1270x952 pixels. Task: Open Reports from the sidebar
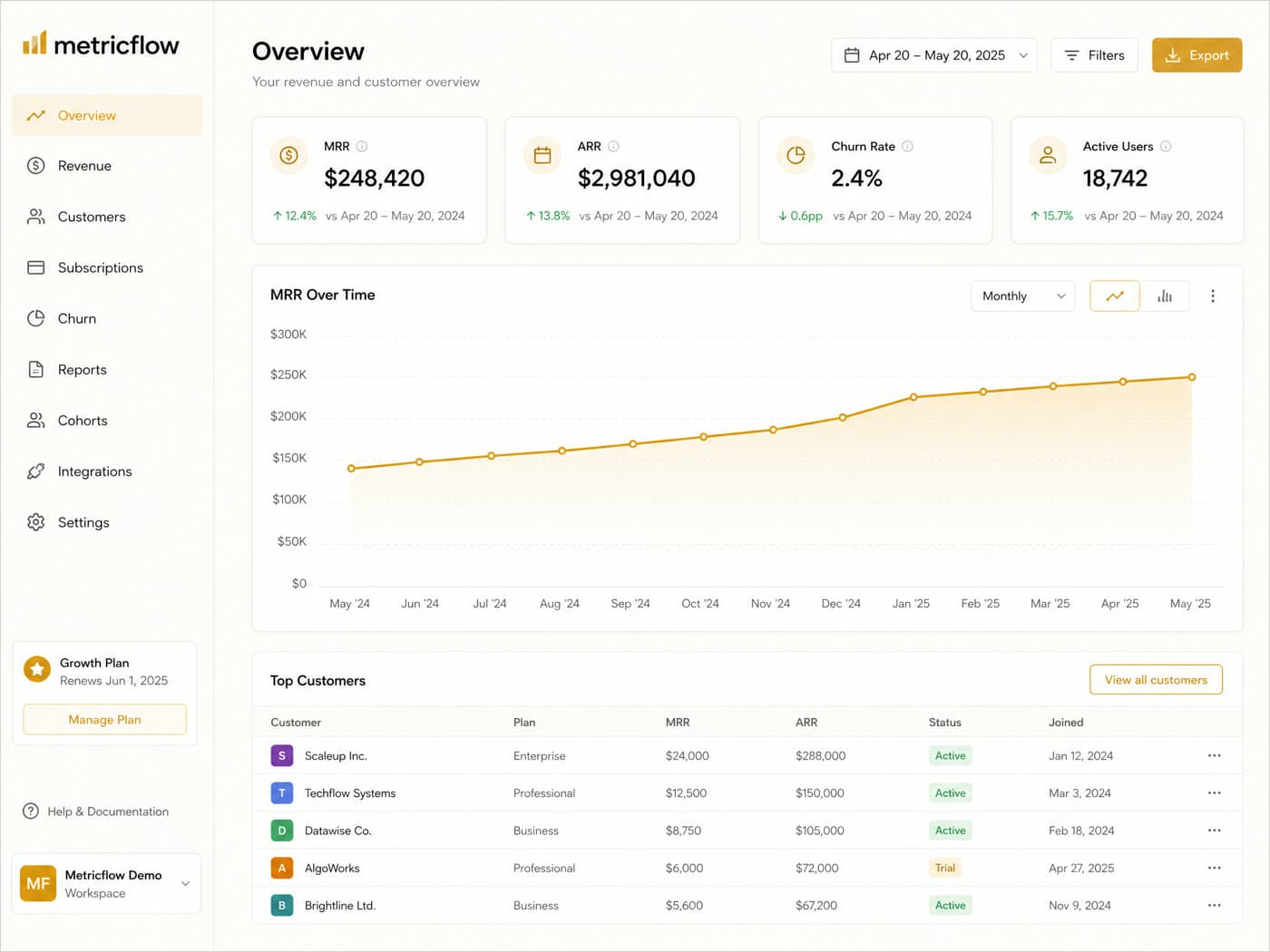tap(107, 370)
